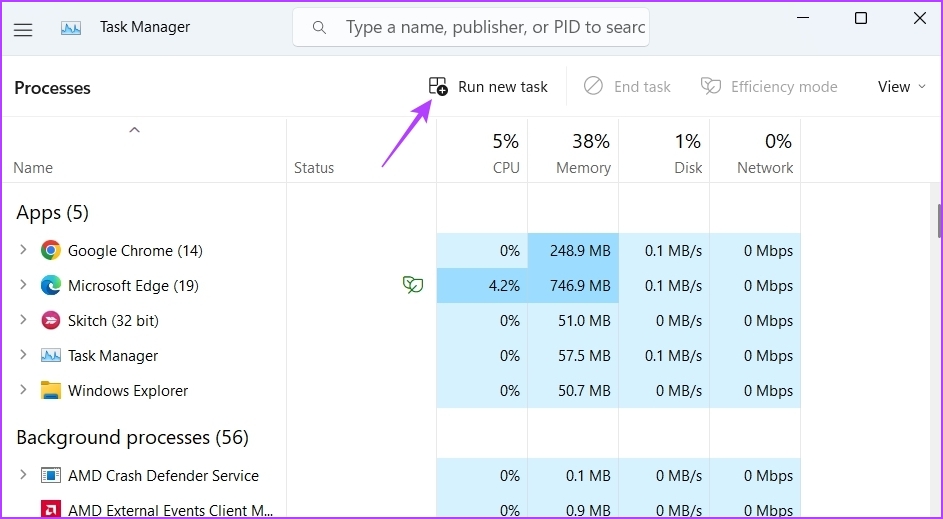Viewport: 943px width, 519px height.
Task: Select the Microsoft Edge (19) row name
Action: coord(133,286)
